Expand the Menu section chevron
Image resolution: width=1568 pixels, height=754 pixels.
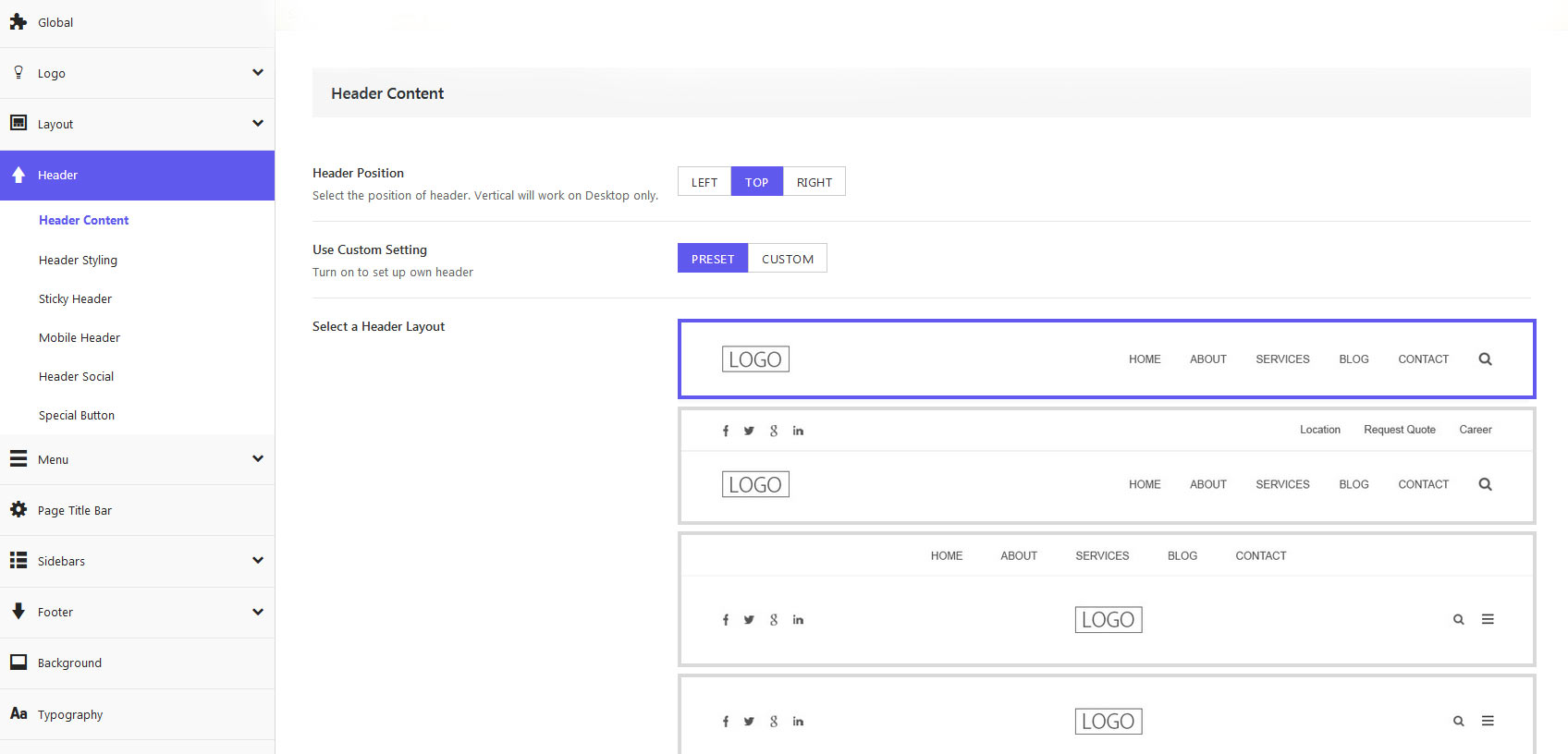coord(258,459)
